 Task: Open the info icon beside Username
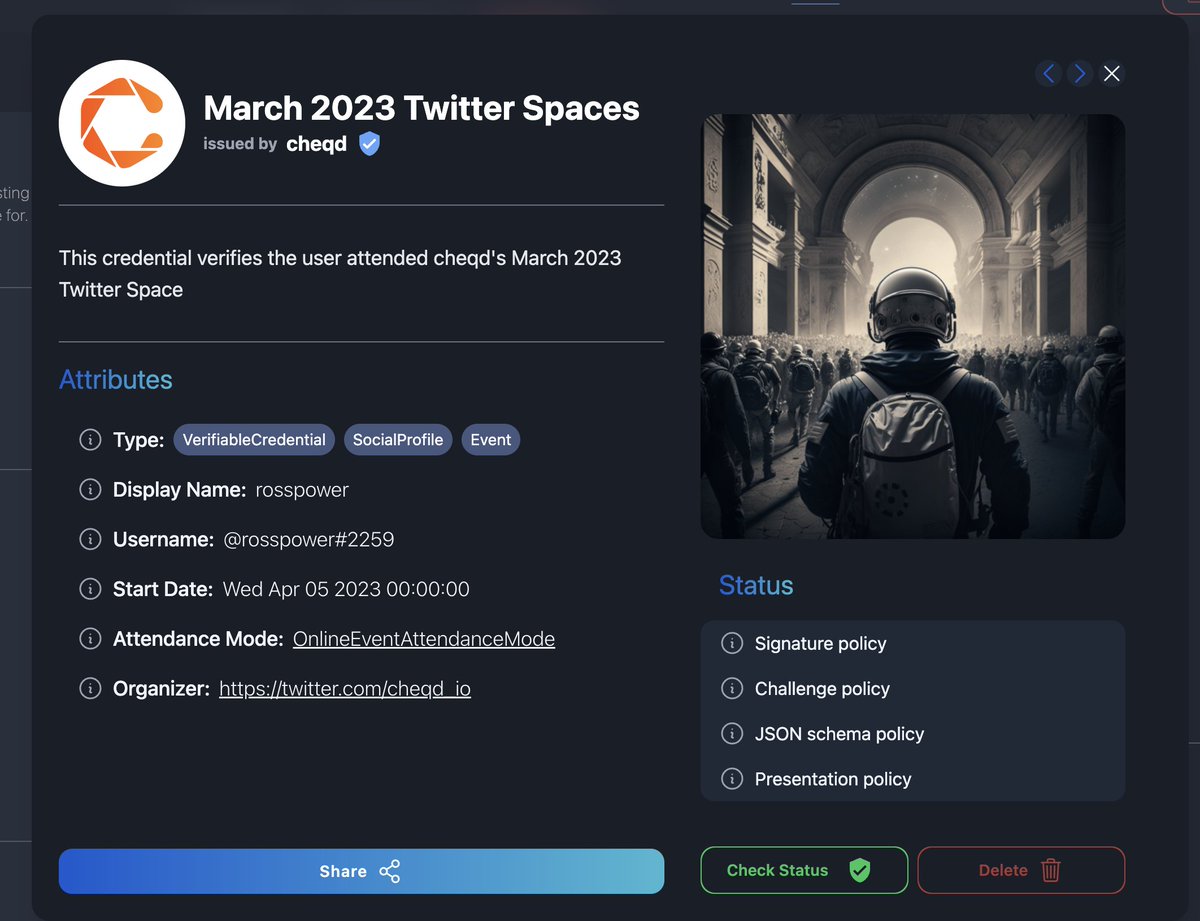(90, 540)
